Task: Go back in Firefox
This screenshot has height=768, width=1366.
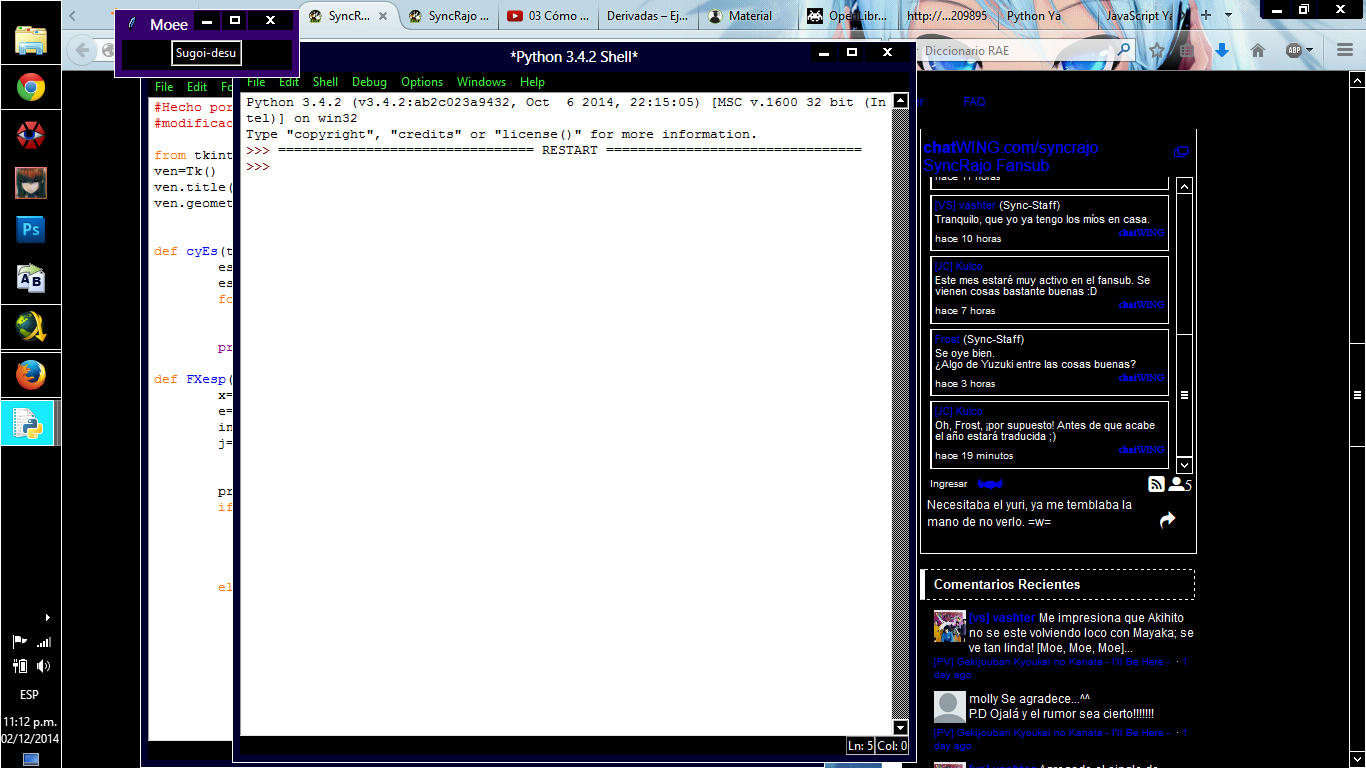Action: coord(84,50)
